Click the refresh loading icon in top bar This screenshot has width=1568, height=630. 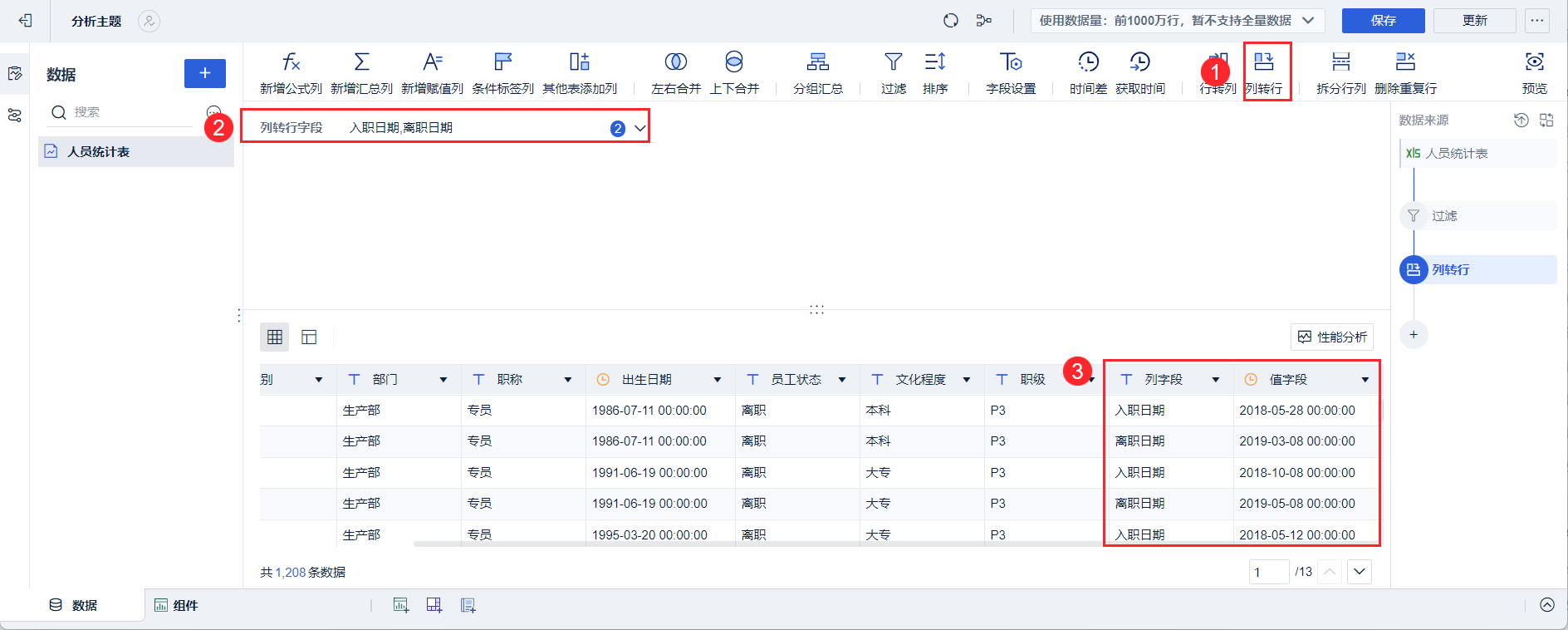pos(951,21)
